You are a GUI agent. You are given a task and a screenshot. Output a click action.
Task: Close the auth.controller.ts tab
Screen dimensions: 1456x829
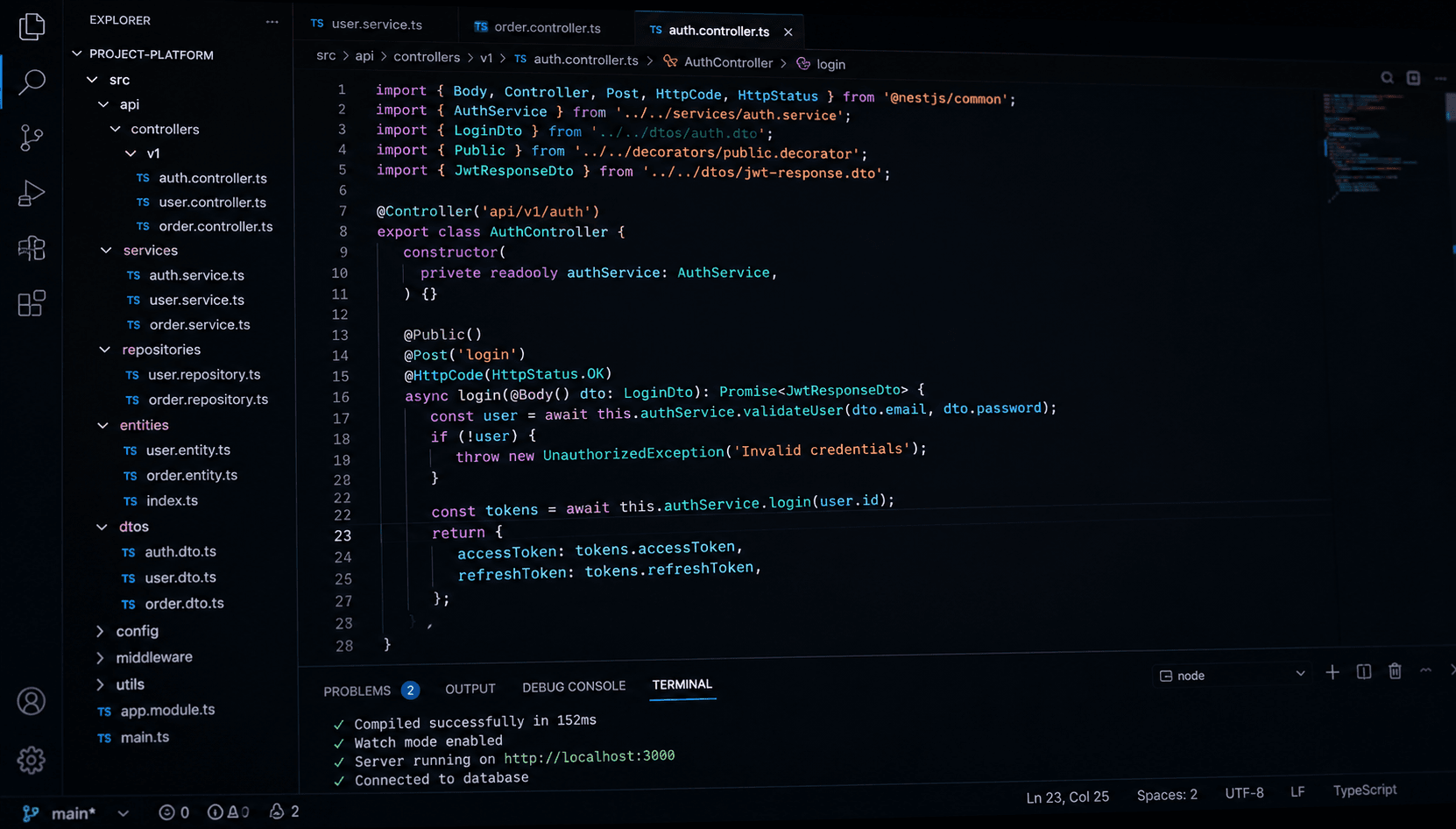pyautogui.click(x=788, y=32)
